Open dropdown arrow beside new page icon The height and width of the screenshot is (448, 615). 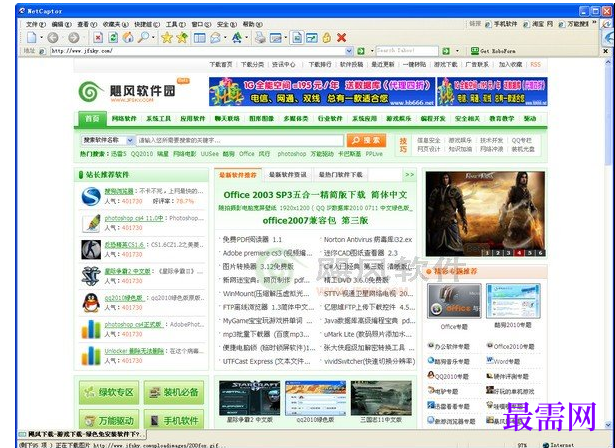(41, 38)
